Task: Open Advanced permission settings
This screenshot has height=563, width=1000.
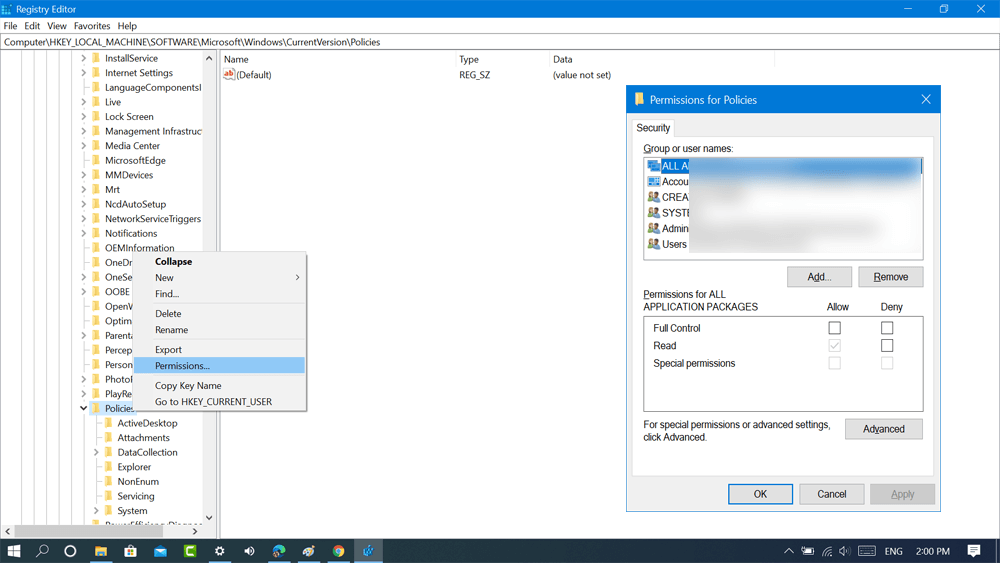Action: [883, 429]
